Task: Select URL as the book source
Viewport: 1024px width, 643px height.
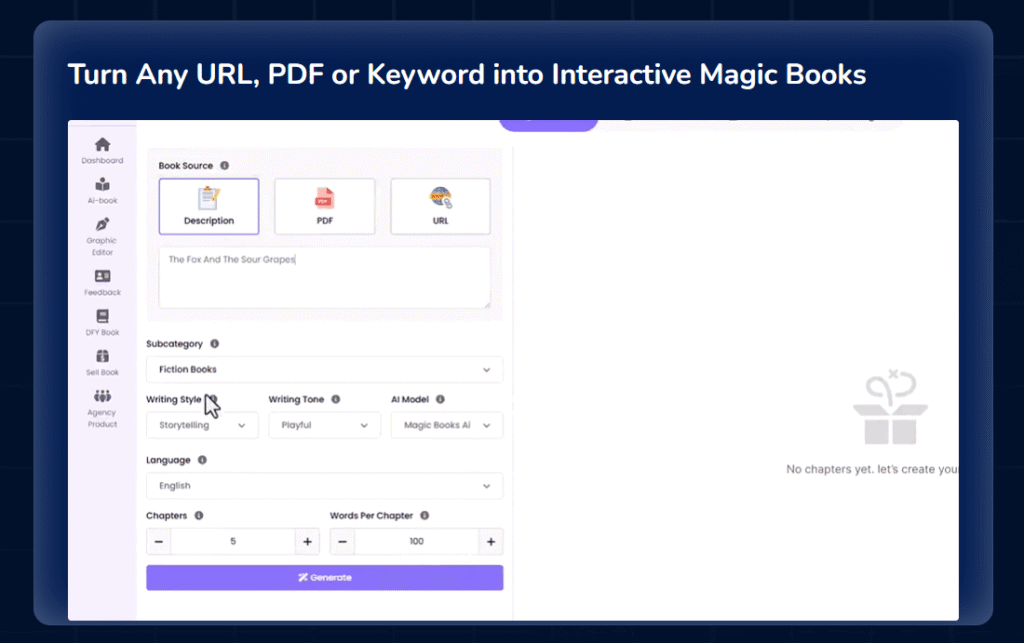Action: [x=440, y=207]
